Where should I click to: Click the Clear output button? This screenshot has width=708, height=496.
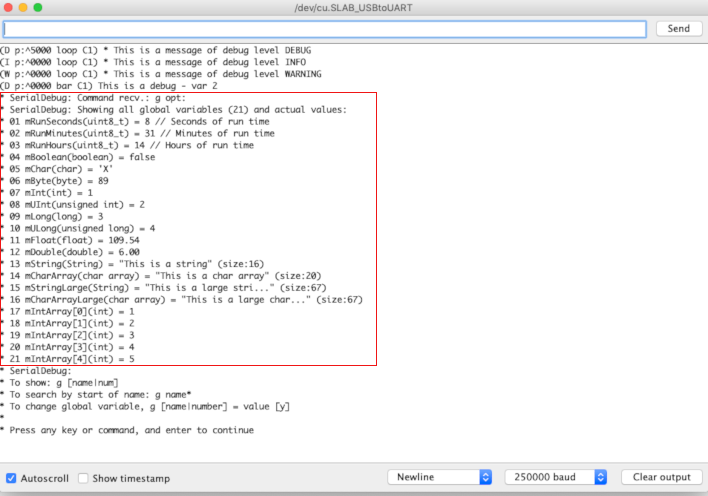coord(661,477)
